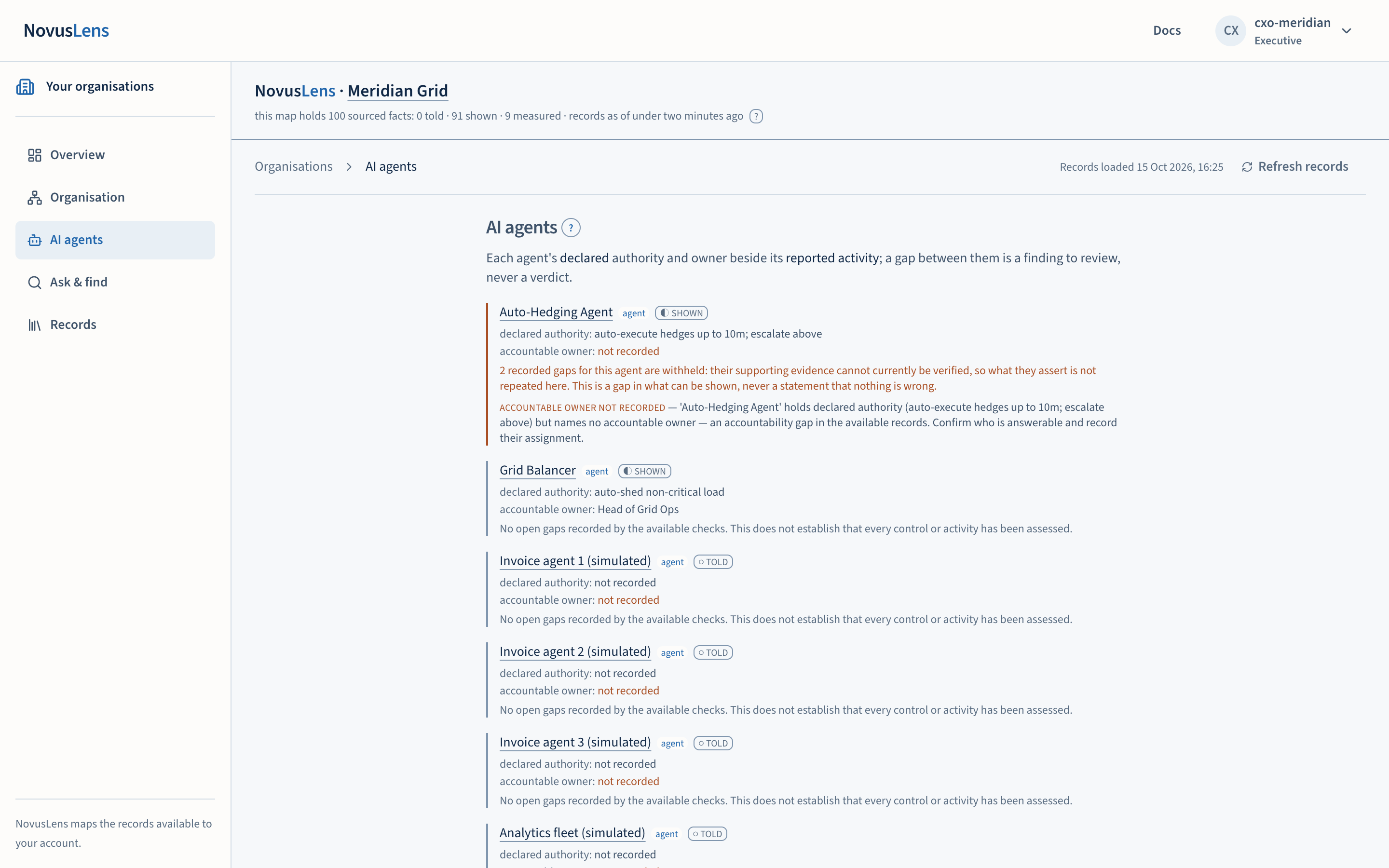Click the 'Executive' role label under cxo-meridian

[x=1278, y=41]
